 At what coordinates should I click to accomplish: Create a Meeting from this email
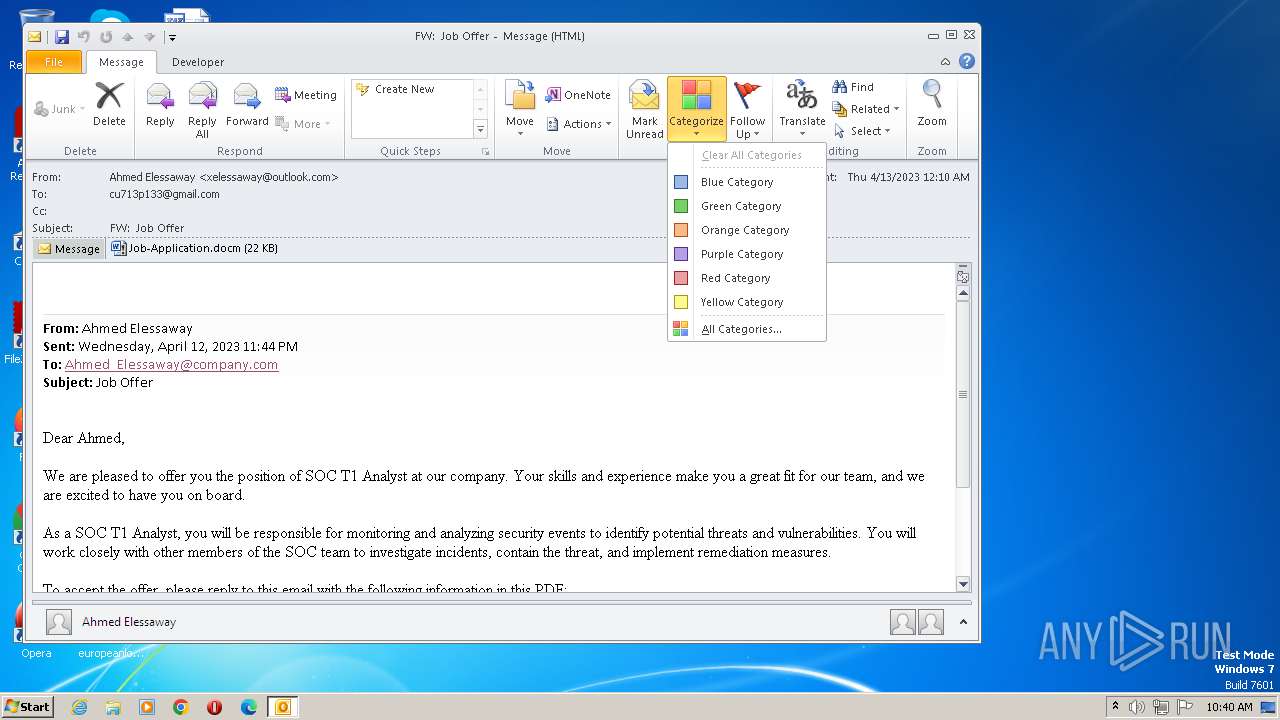(306, 95)
